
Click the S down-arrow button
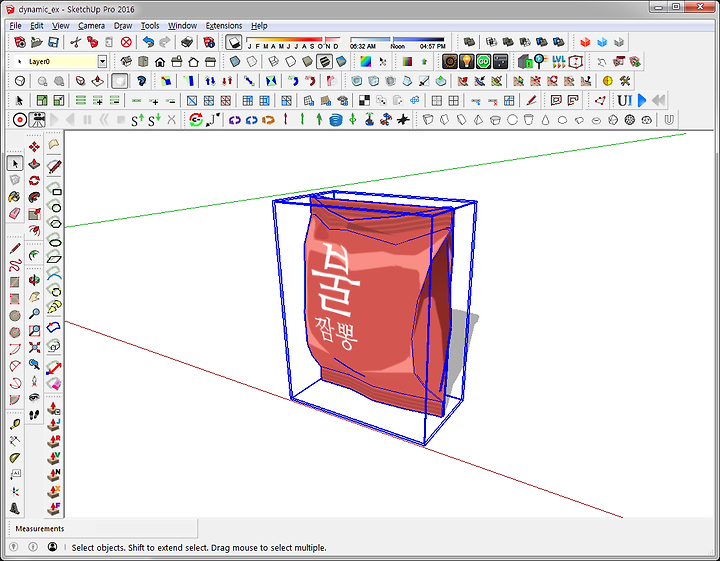tap(154, 120)
